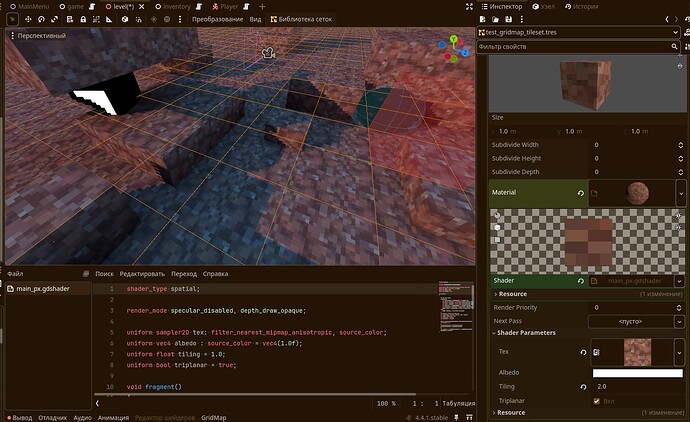This screenshot has width=690, height=422.
Task: Open the GridMap bottom panel
Action: [213, 418]
